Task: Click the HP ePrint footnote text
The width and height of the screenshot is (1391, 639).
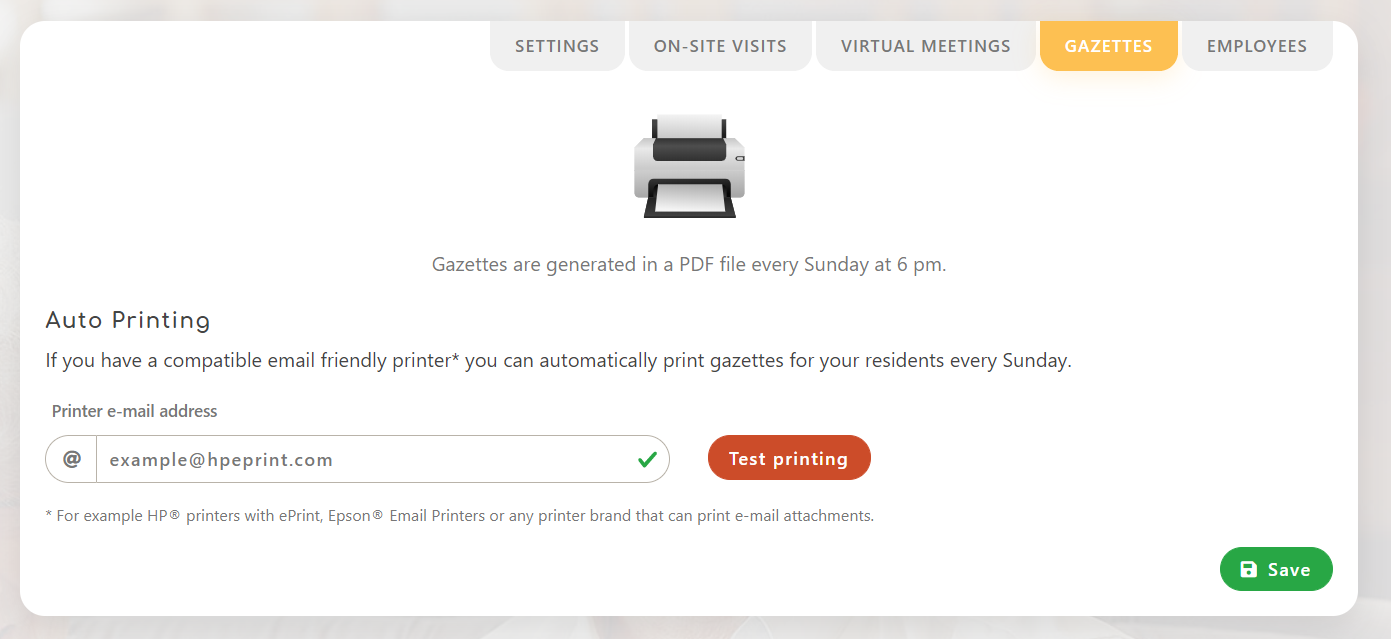Action: click(x=459, y=515)
